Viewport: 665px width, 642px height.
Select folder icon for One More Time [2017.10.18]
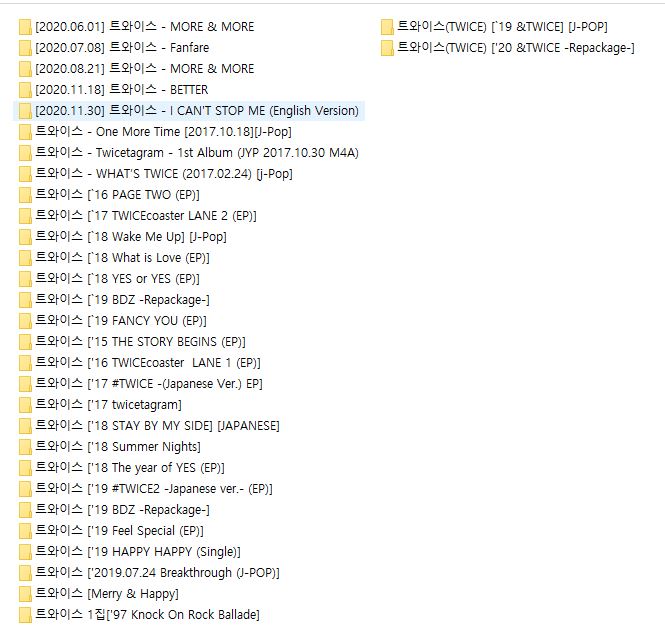25,132
